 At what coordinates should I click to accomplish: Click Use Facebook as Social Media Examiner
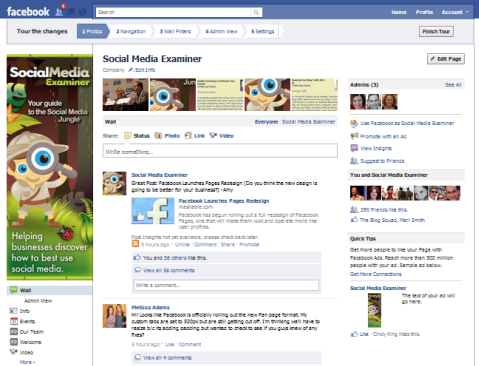pos(402,123)
